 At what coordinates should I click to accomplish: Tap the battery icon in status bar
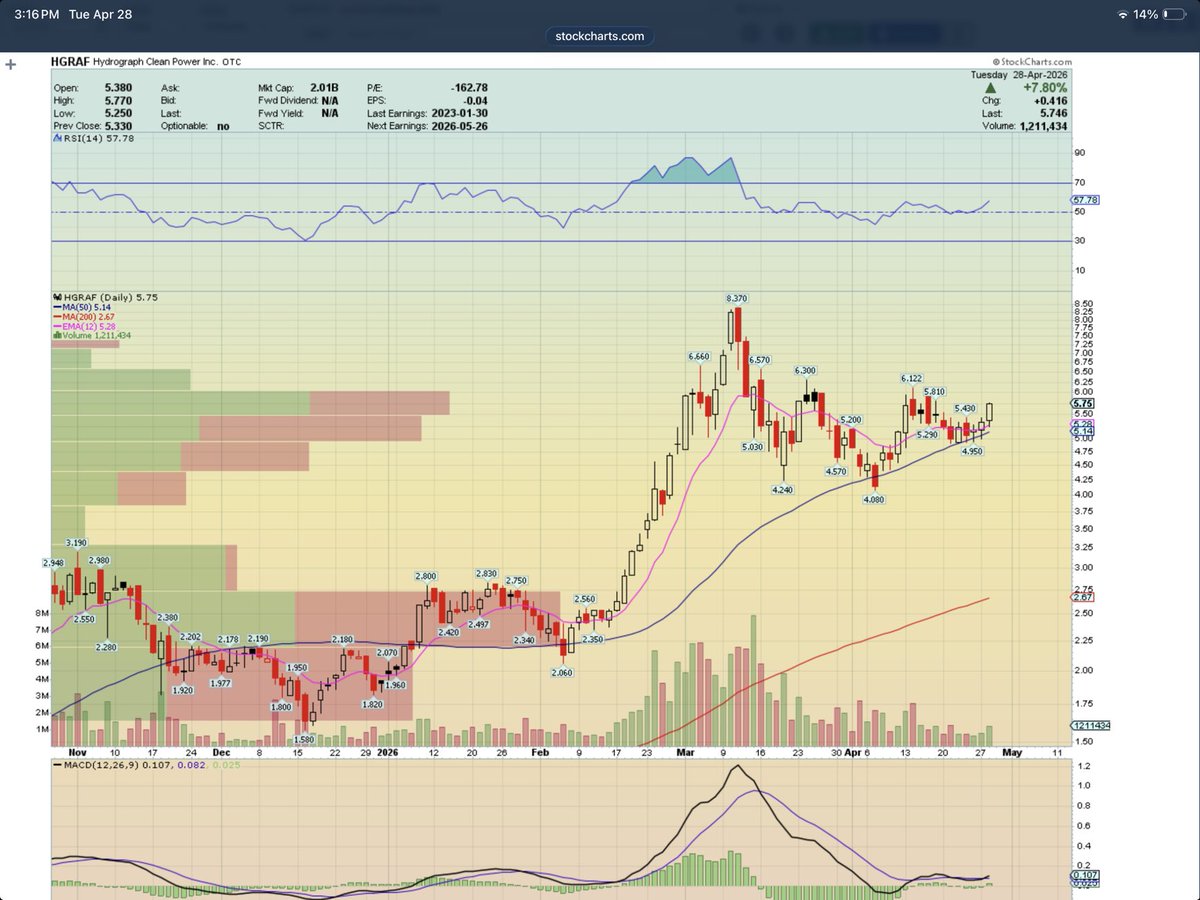point(1175,14)
